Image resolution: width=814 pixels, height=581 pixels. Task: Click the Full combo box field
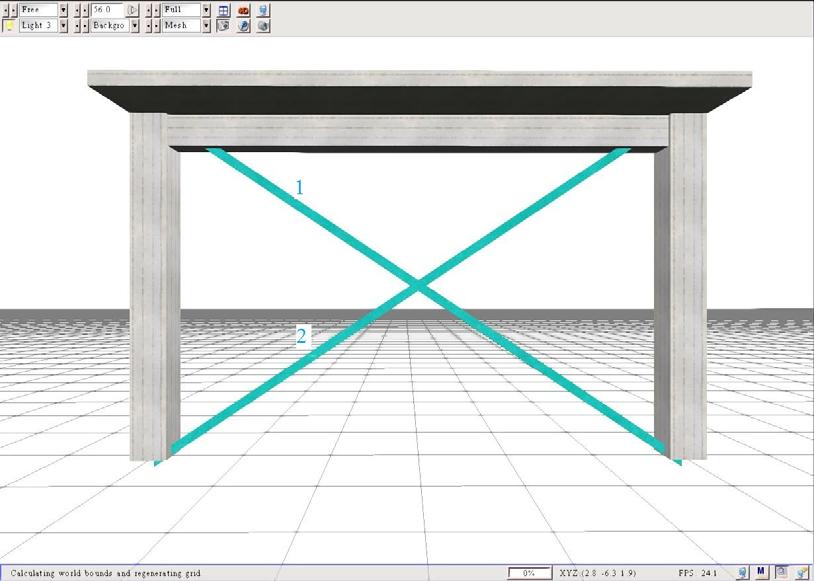coord(181,10)
